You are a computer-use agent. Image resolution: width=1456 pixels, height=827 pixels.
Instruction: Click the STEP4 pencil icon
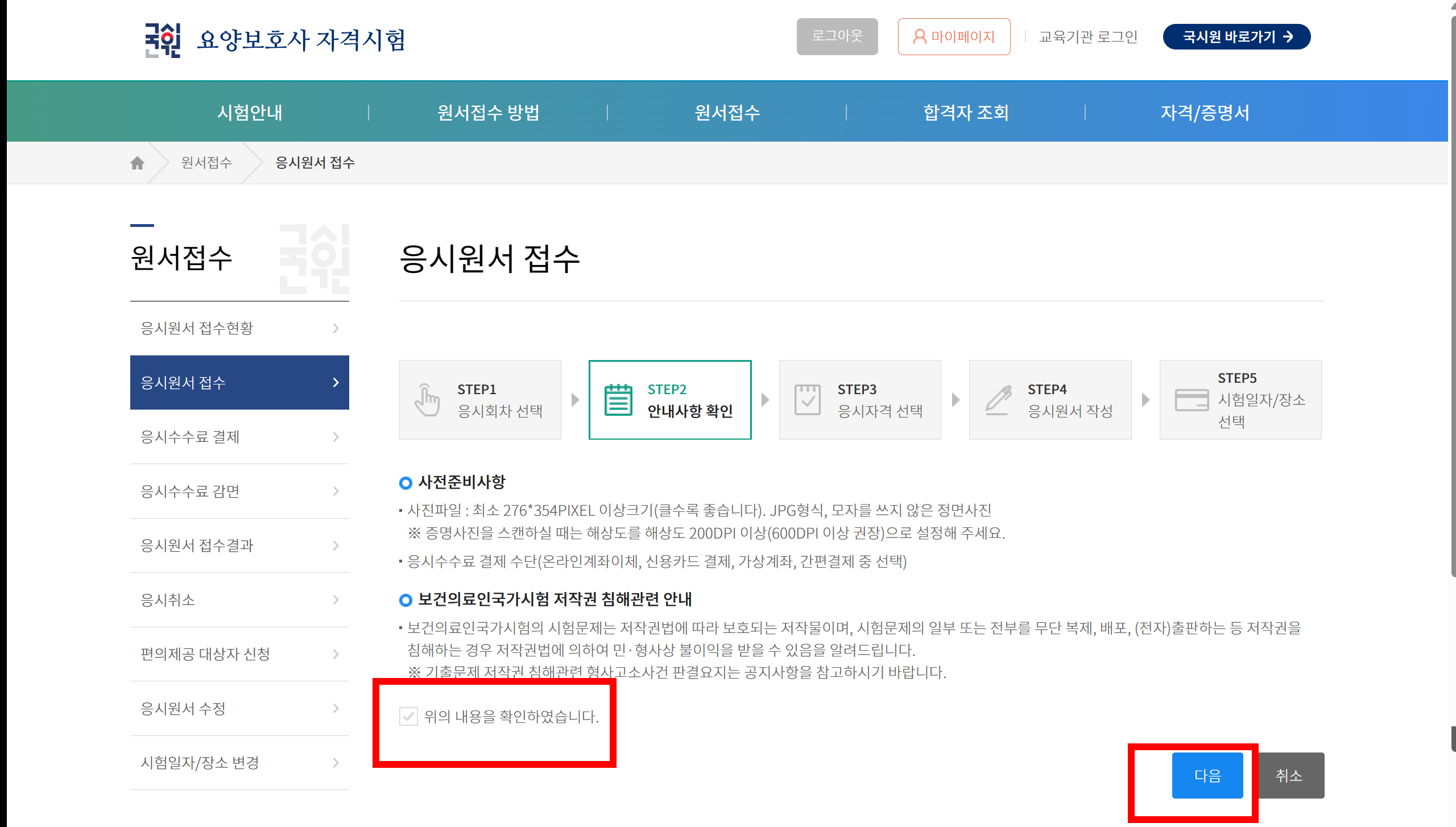pyautogui.click(x=998, y=400)
